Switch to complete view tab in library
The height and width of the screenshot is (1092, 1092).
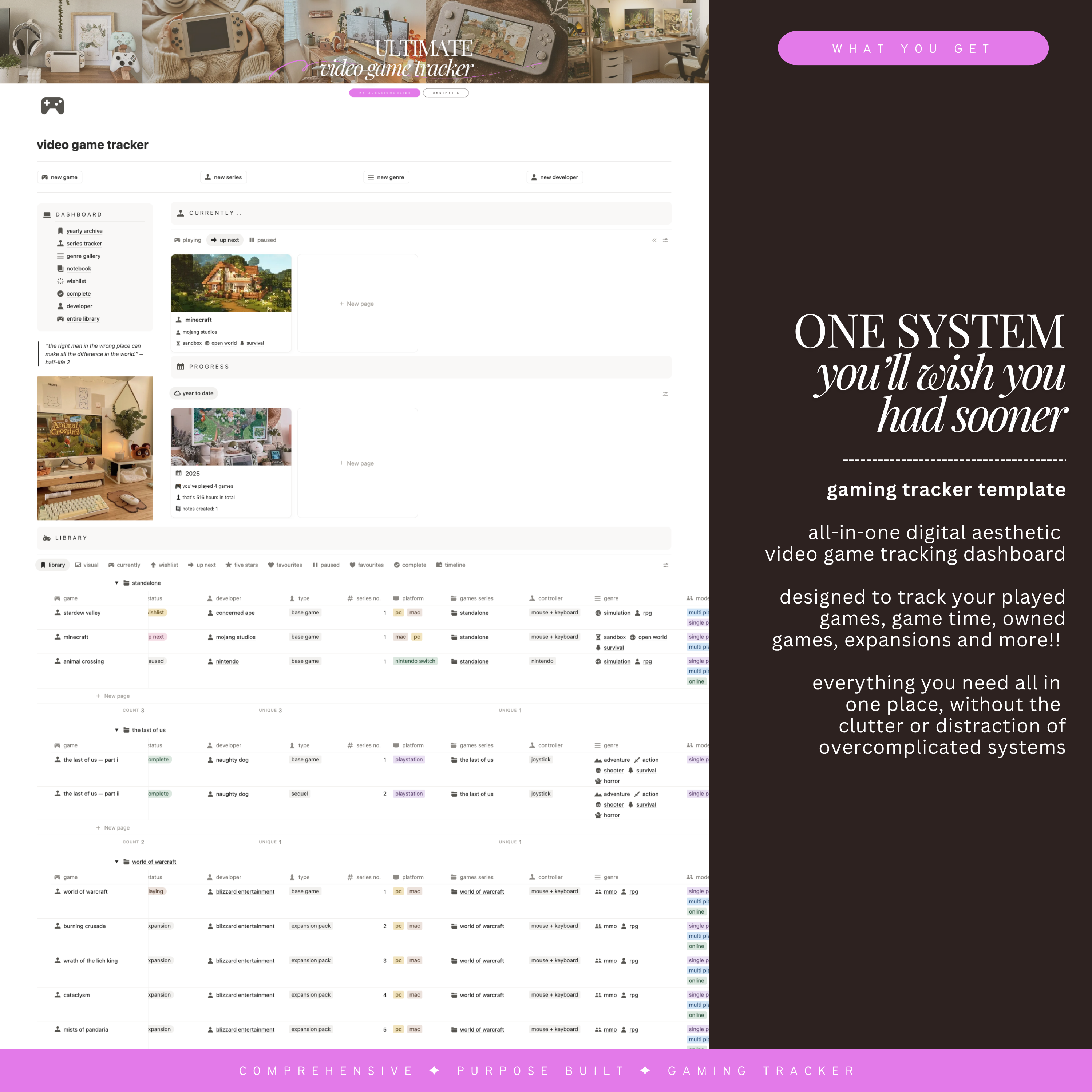410,565
